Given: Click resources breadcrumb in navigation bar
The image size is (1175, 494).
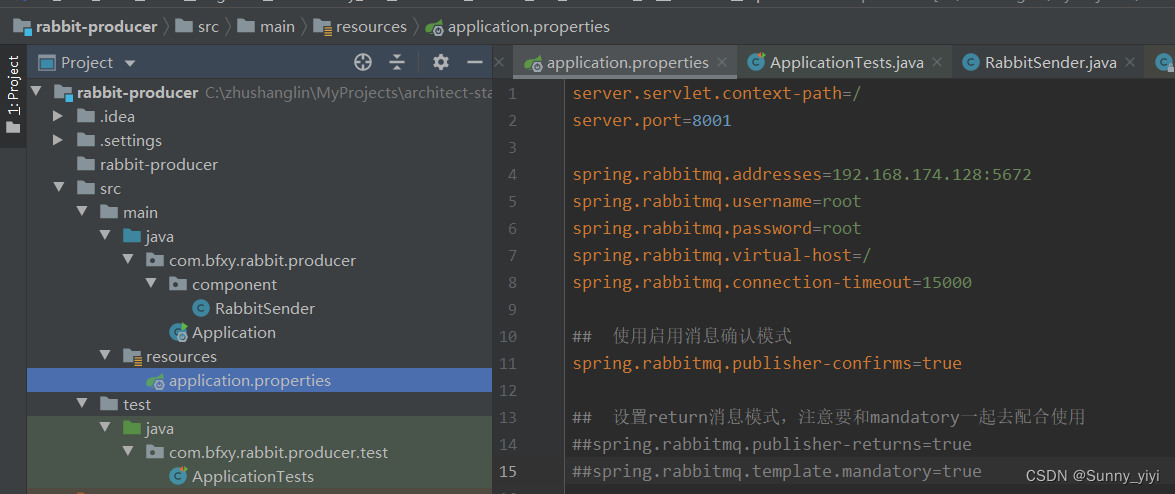Looking at the screenshot, I should pyautogui.click(x=360, y=27).
